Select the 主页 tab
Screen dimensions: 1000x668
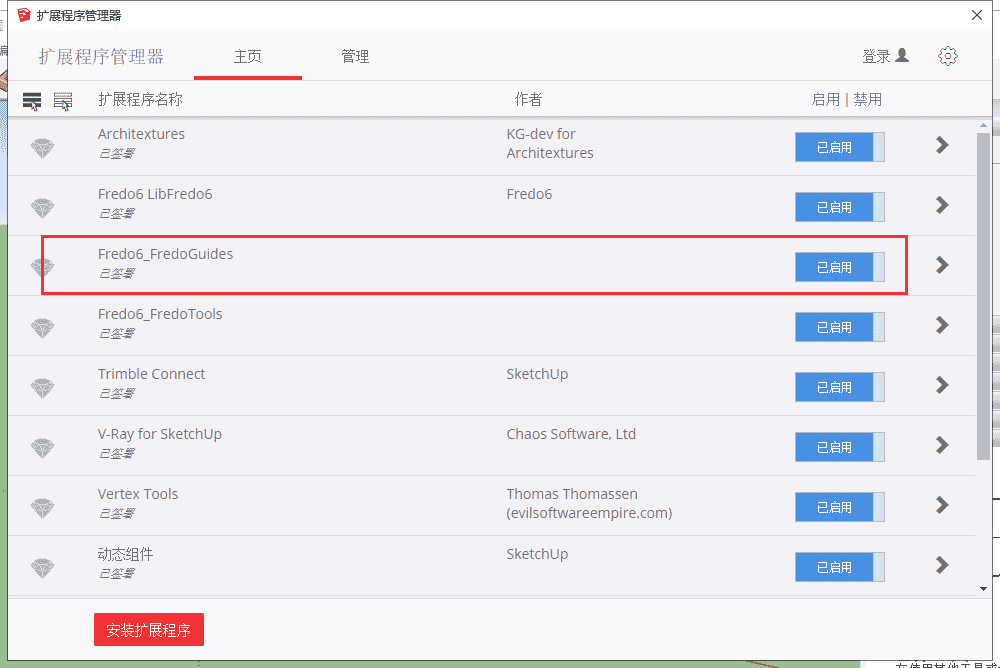click(x=247, y=56)
